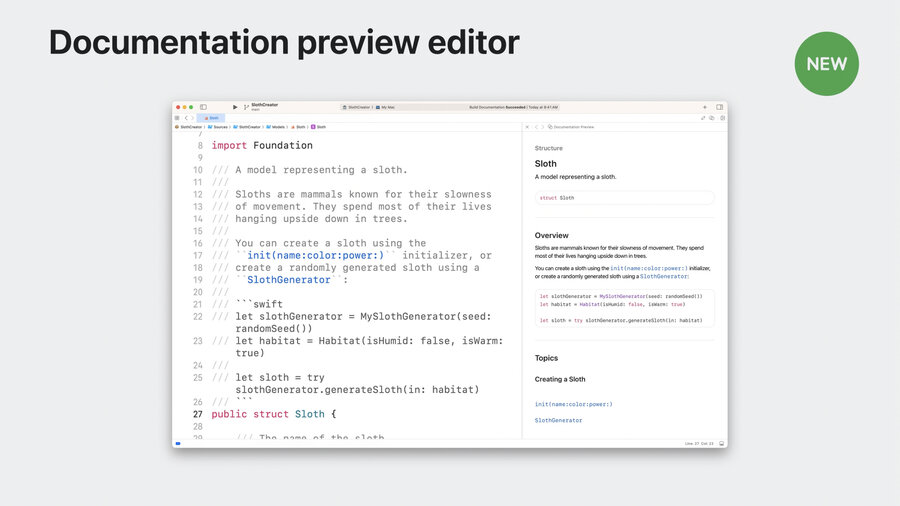Go back using the editor's left chevron
Image resolution: width=900 pixels, height=506 pixels.
tap(186, 118)
